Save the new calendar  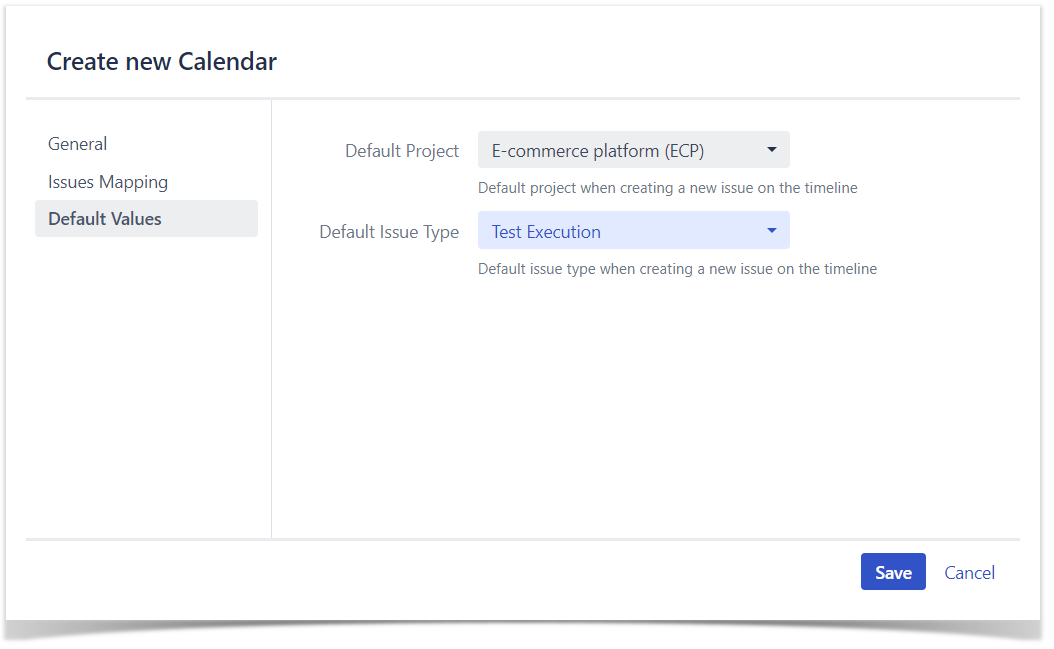893,572
